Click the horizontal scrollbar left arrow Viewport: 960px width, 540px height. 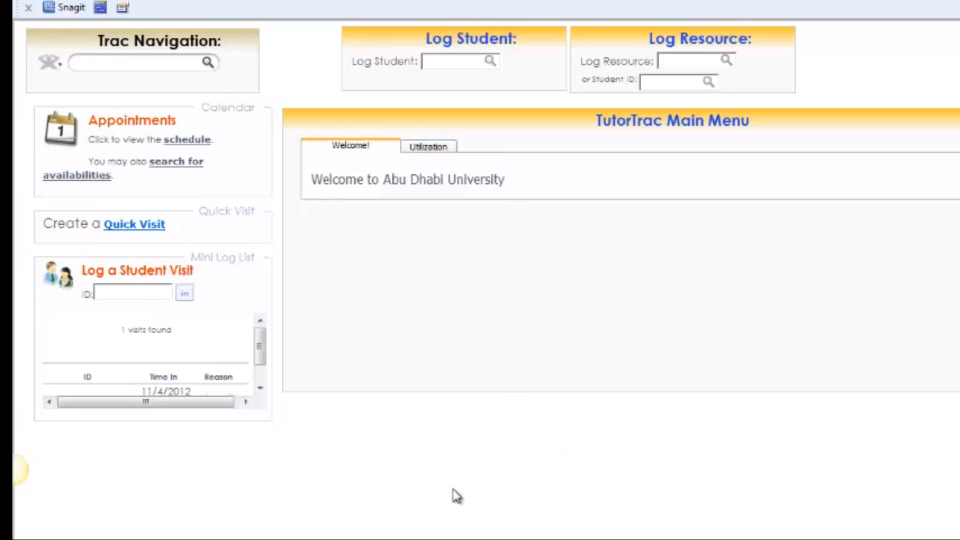point(49,402)
